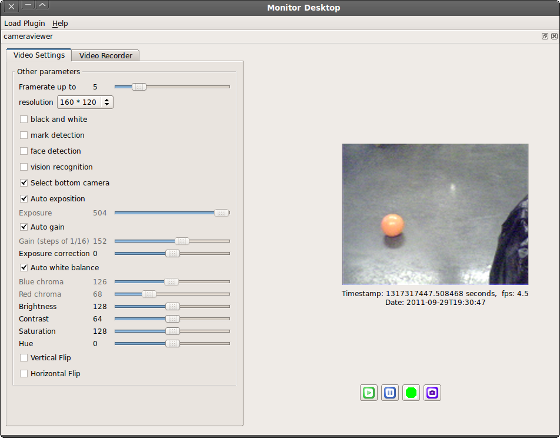Click the green record circle button
This screenshot has height=438, width=560.
(x=411, y=393)
